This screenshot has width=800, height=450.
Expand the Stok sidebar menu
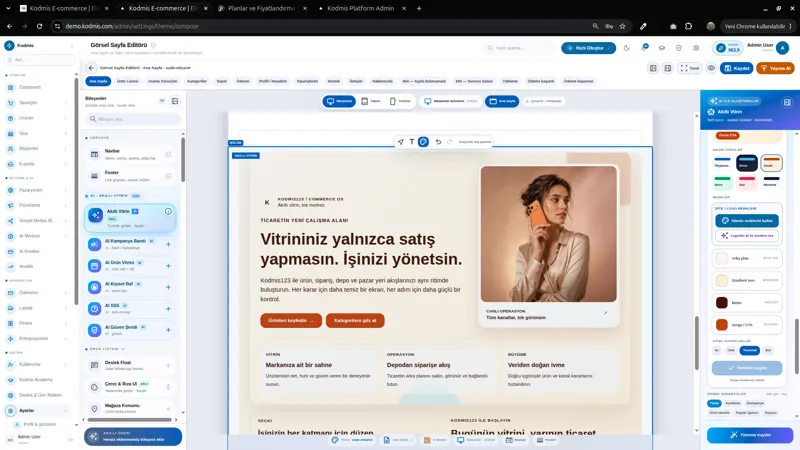pyautogui.click(x=38, y=133)
